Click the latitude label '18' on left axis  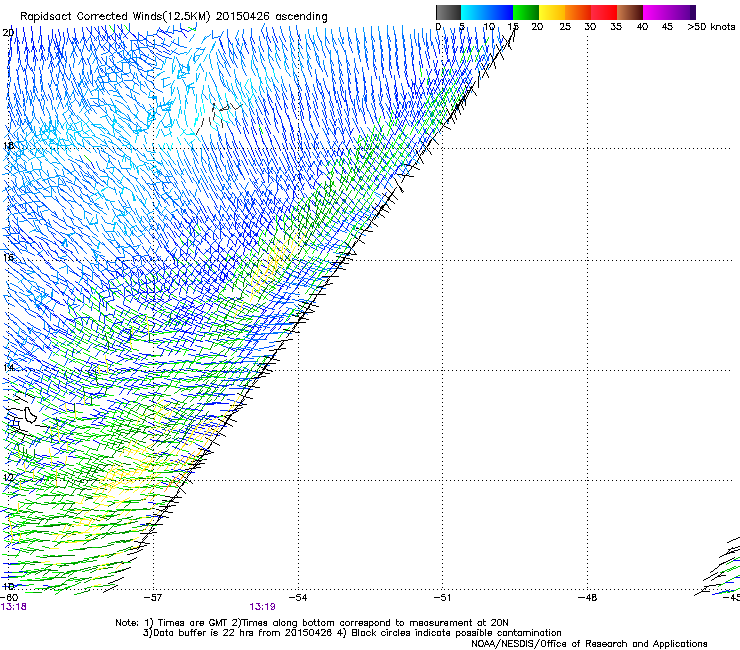tap(8, 145)
